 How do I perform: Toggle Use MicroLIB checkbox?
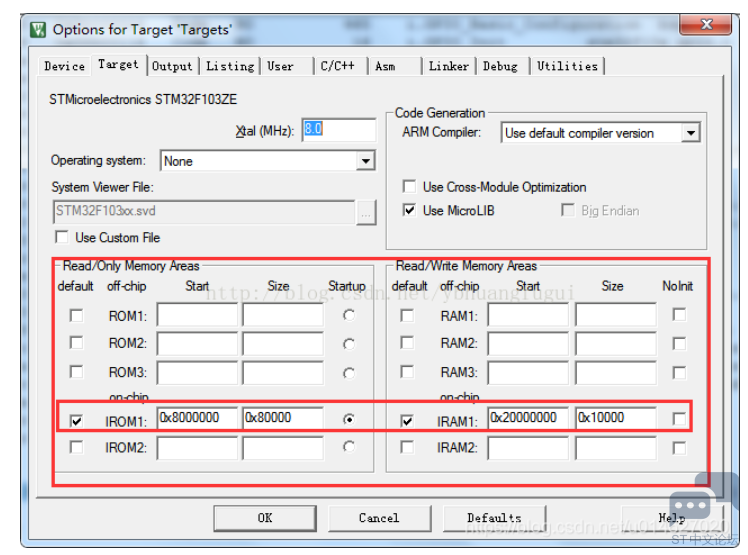pos(409,210)
